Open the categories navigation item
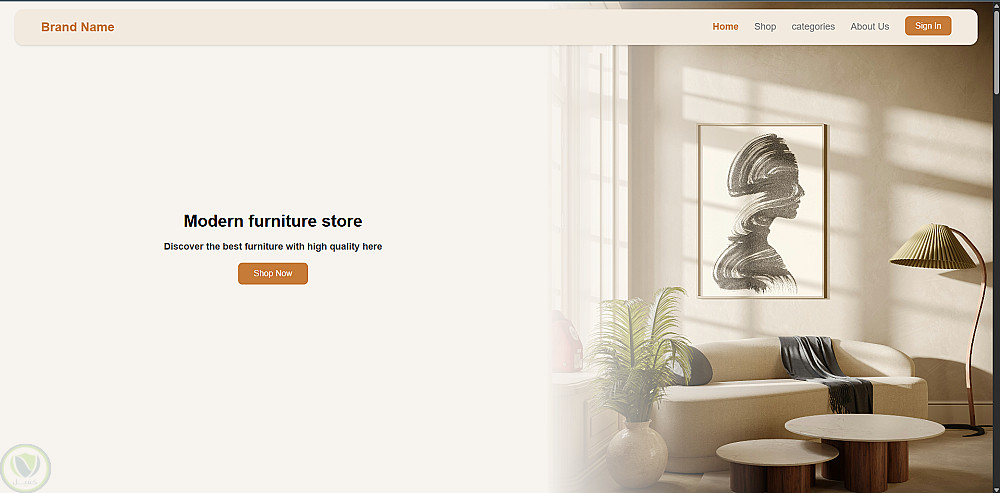 coord(813,27)
